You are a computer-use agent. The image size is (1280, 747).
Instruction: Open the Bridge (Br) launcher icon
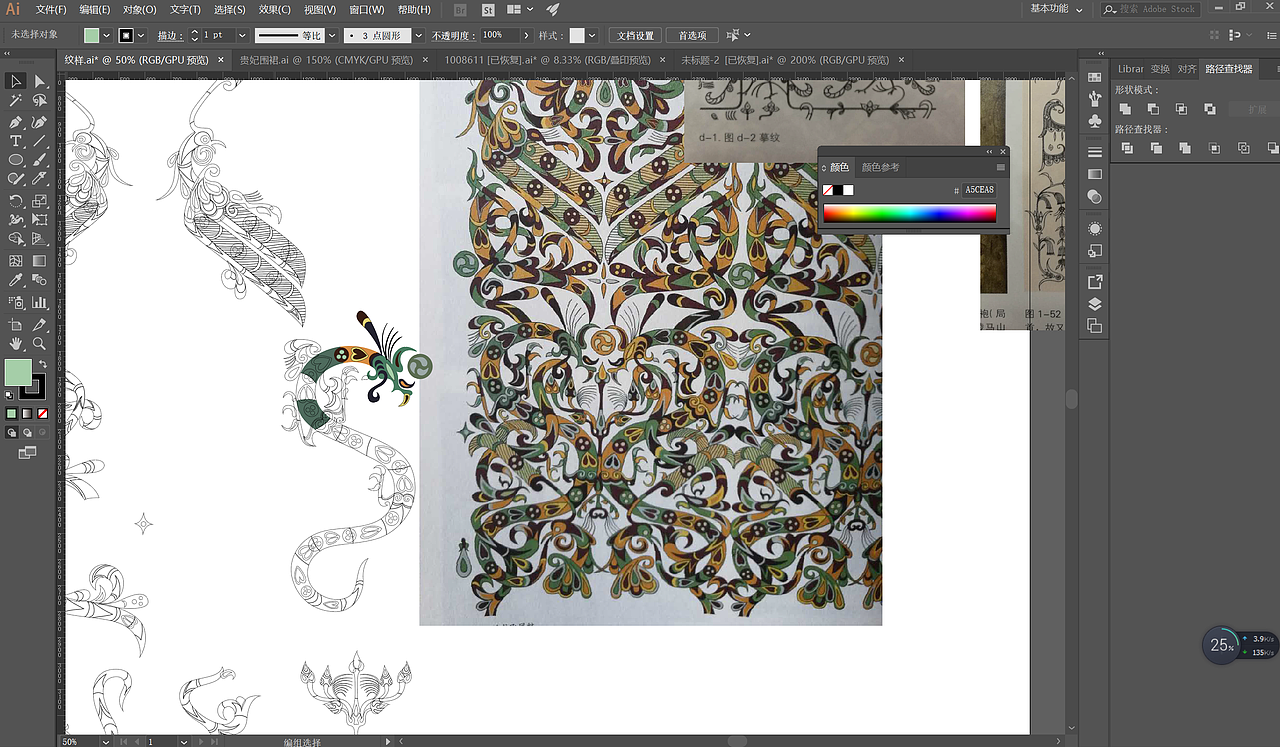[460, 10]
